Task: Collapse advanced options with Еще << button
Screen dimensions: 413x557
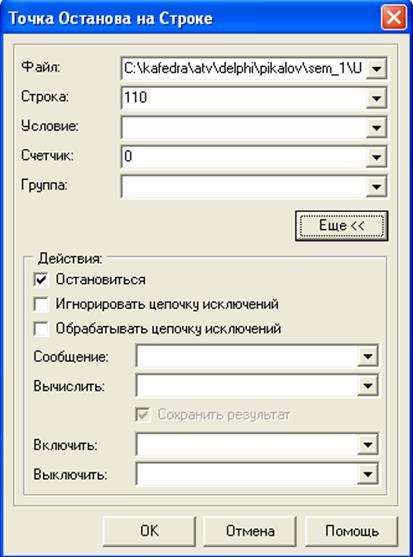Action: click(x=342, y=226)
